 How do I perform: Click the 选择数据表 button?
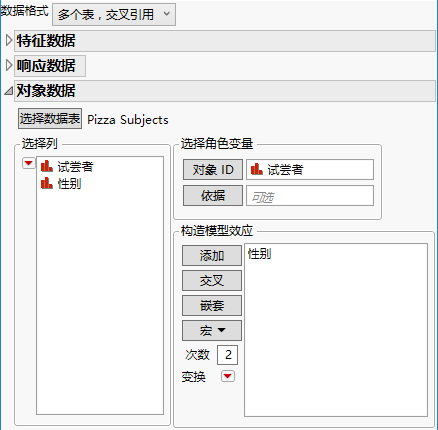50,118
